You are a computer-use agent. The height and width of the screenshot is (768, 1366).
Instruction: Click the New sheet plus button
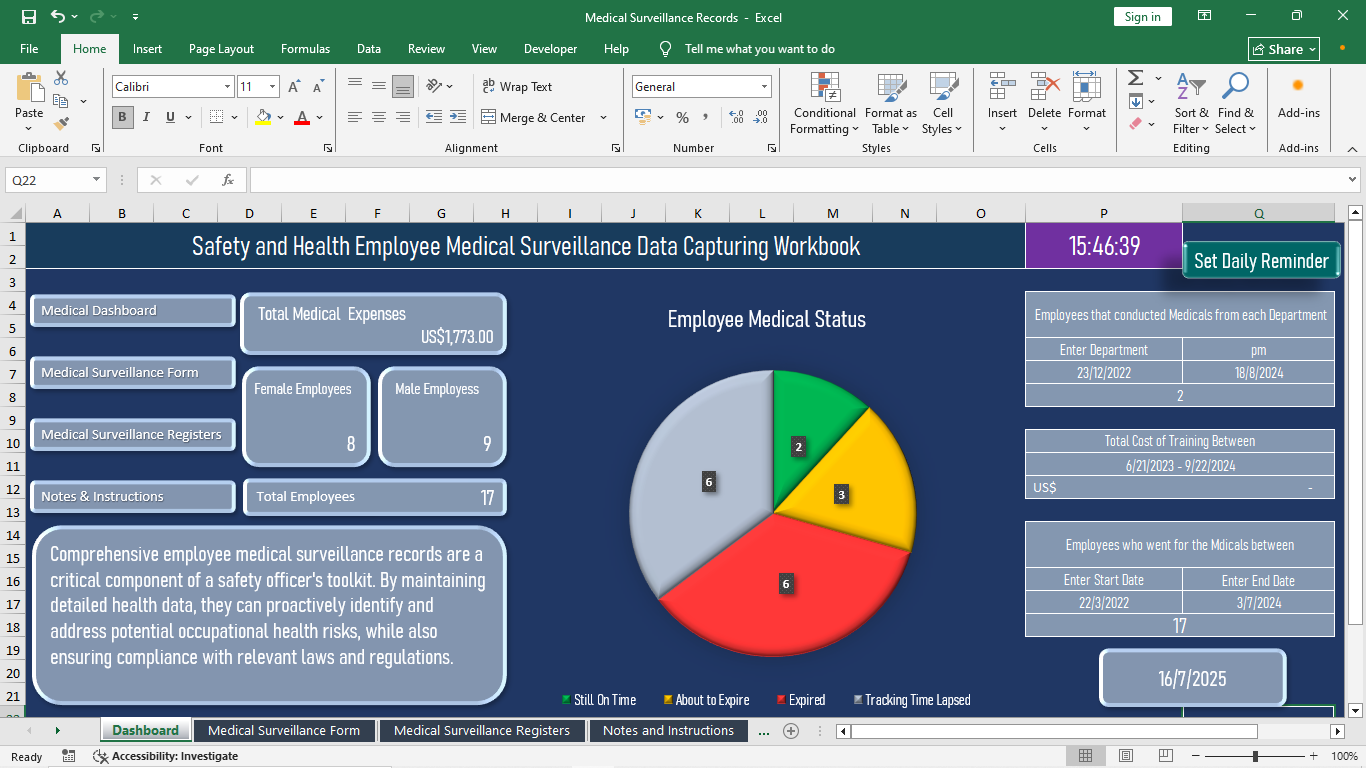791,731
